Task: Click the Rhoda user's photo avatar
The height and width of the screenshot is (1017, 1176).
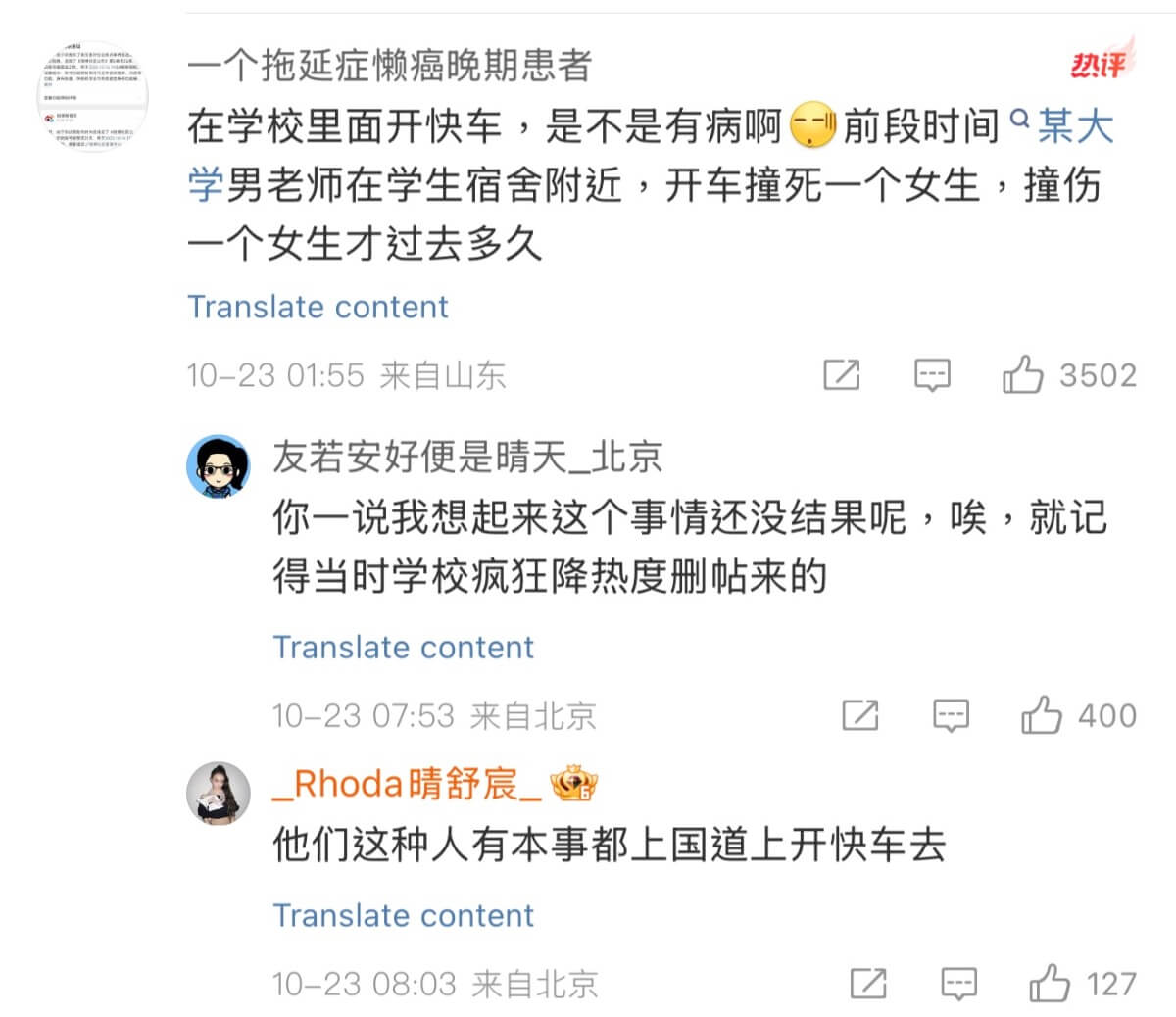Action: [x=219, y=794]
